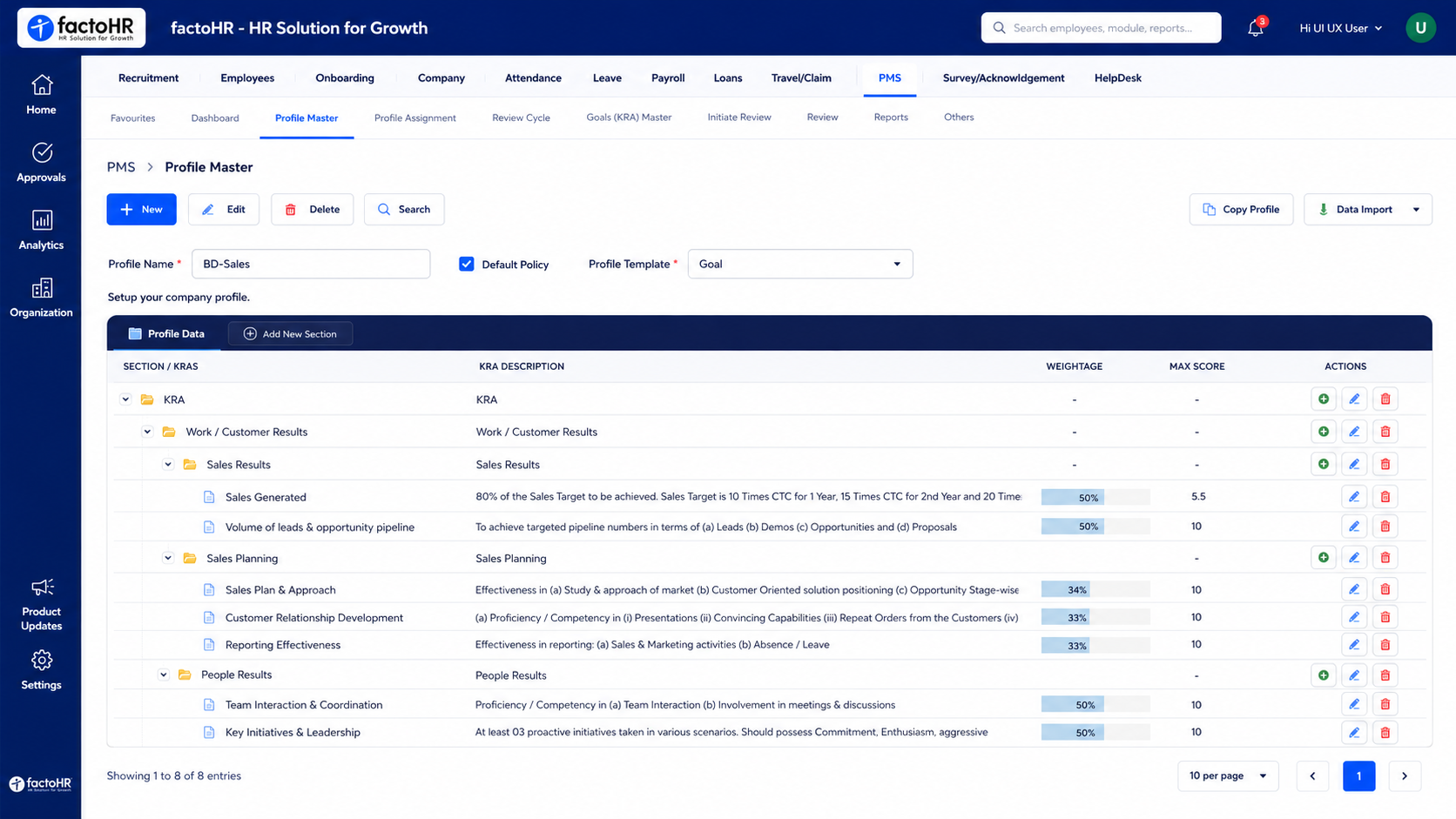Delete Reporting Effectiveness row

[x=1385, y=645]
